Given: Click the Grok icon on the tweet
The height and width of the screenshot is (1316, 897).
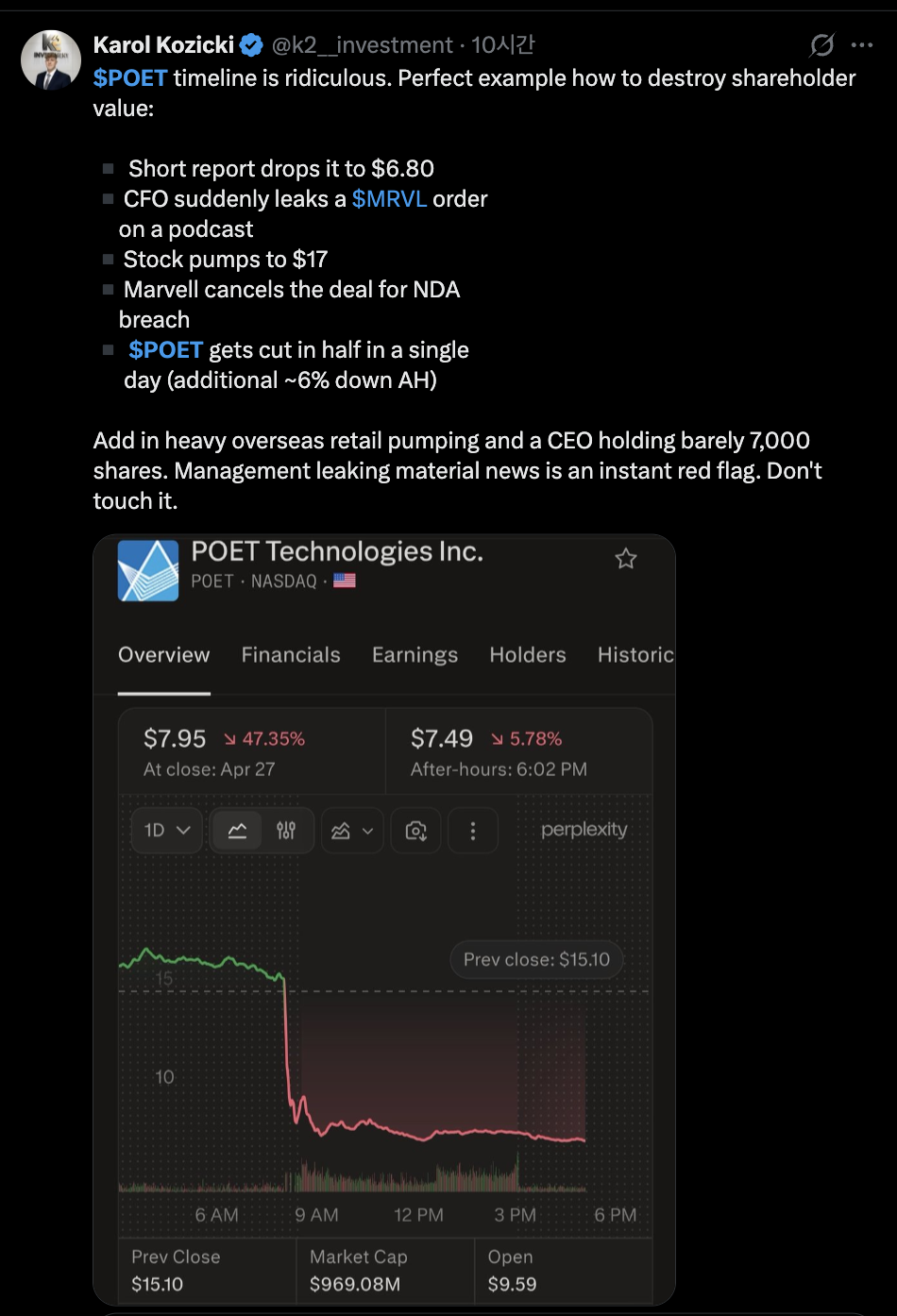Looking at the screenshot, I should pyautogui.click(x=822, y=44).
